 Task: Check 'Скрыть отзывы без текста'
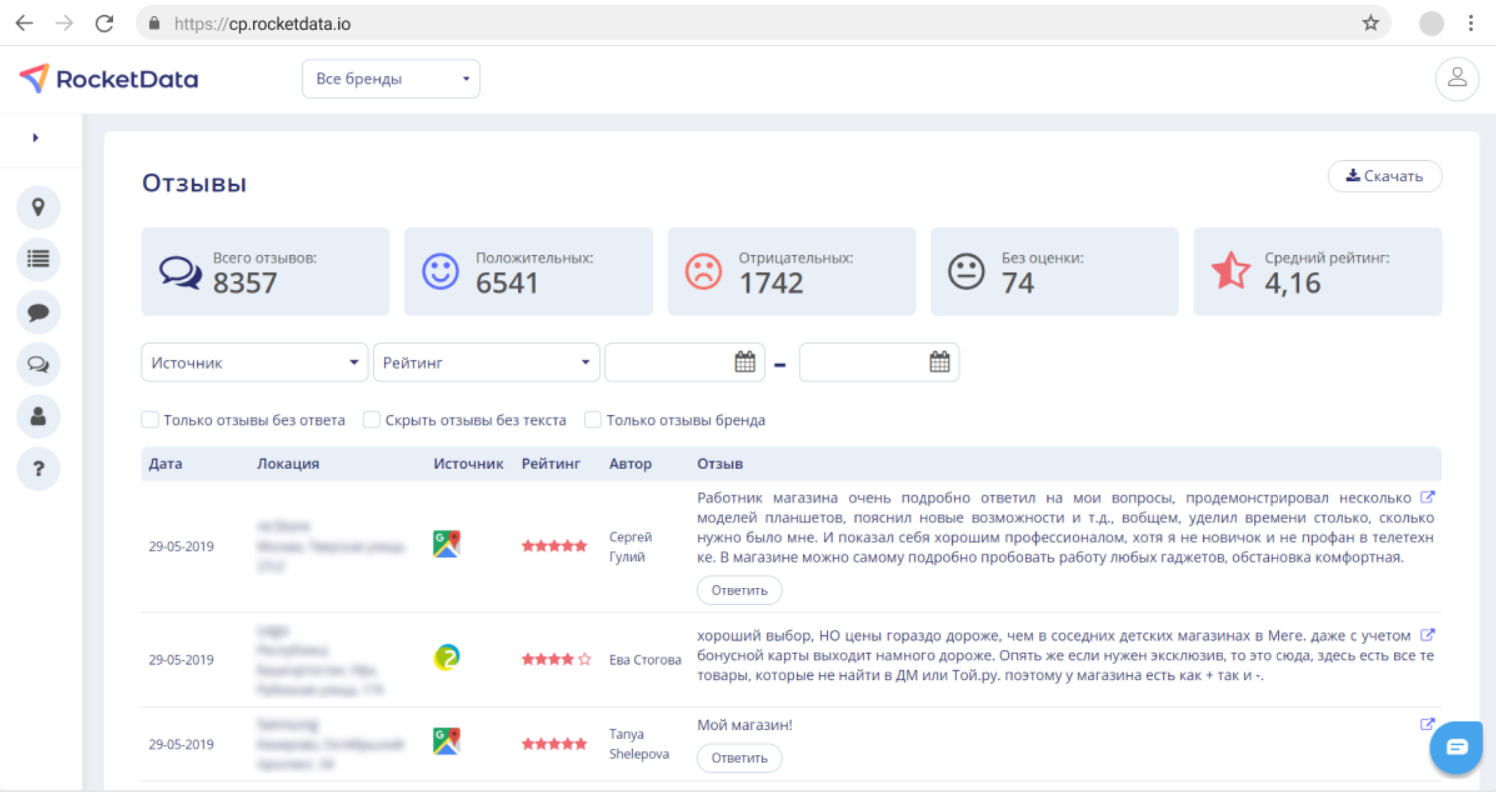(371, 420)
